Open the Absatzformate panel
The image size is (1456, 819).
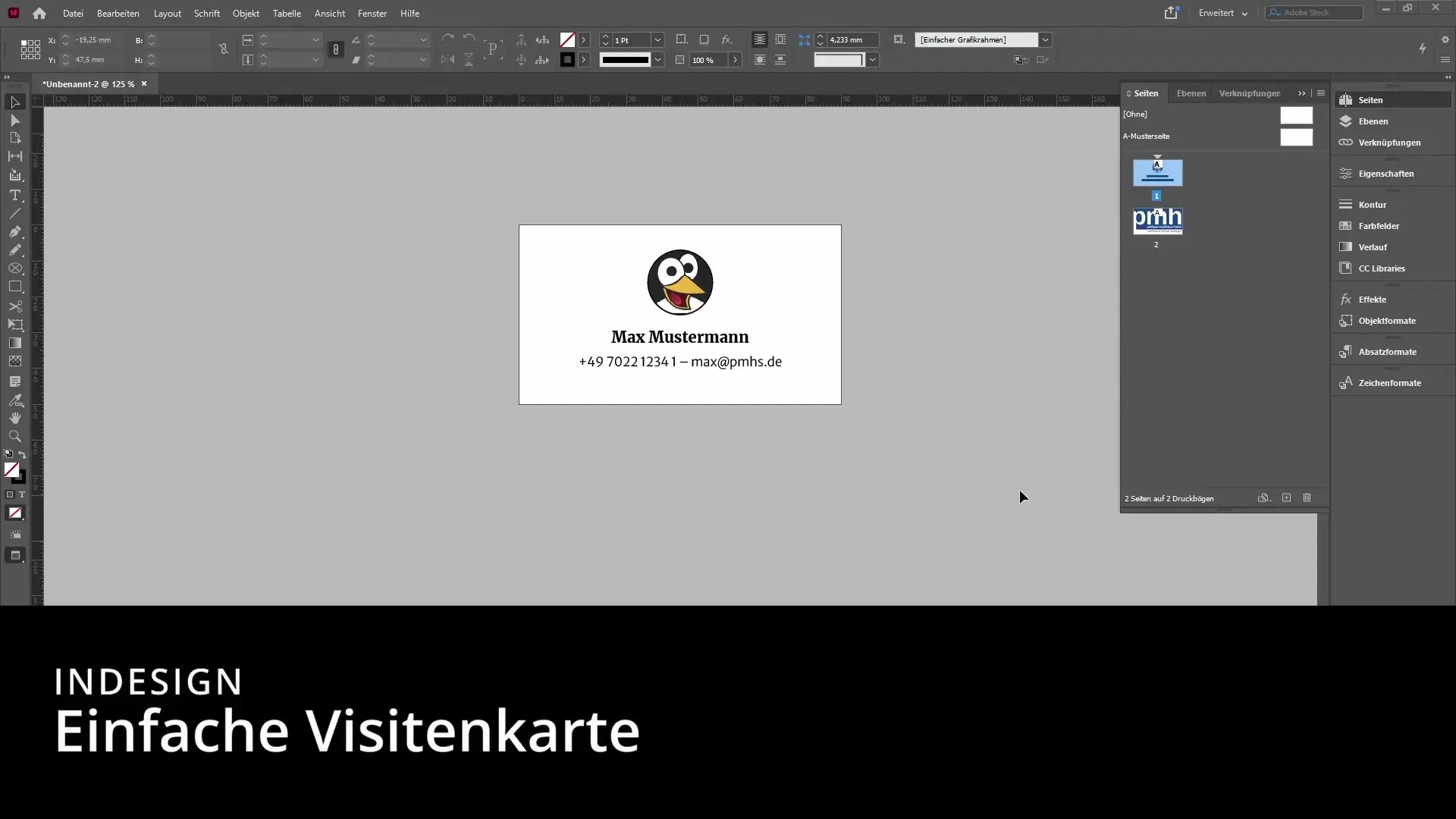(x=1387, y=351)
